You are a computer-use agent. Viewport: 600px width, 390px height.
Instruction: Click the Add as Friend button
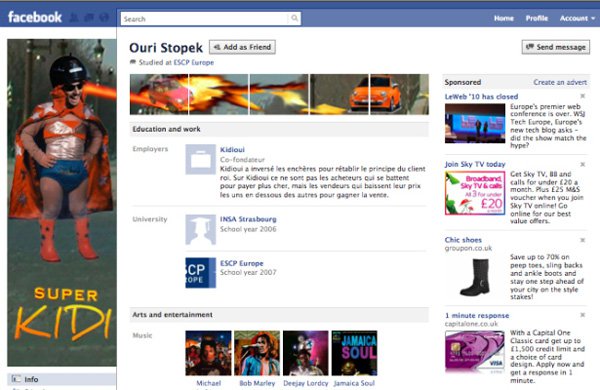click(242, 47)
